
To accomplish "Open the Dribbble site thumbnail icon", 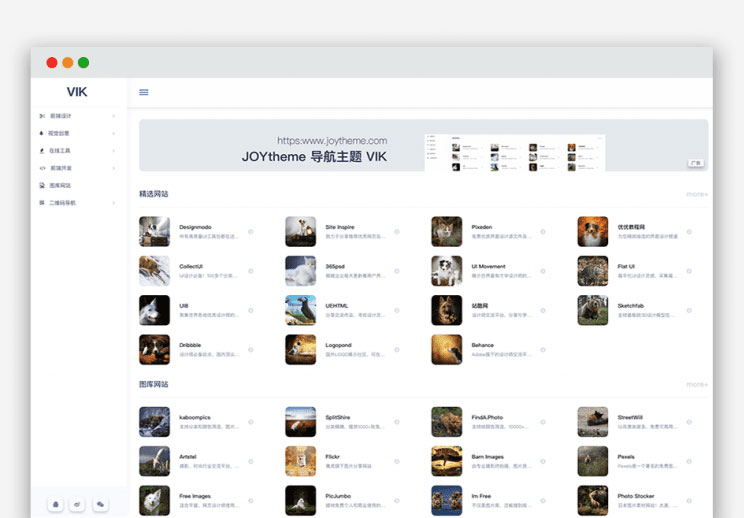I will pyautogui.click(x=154, y=349).
